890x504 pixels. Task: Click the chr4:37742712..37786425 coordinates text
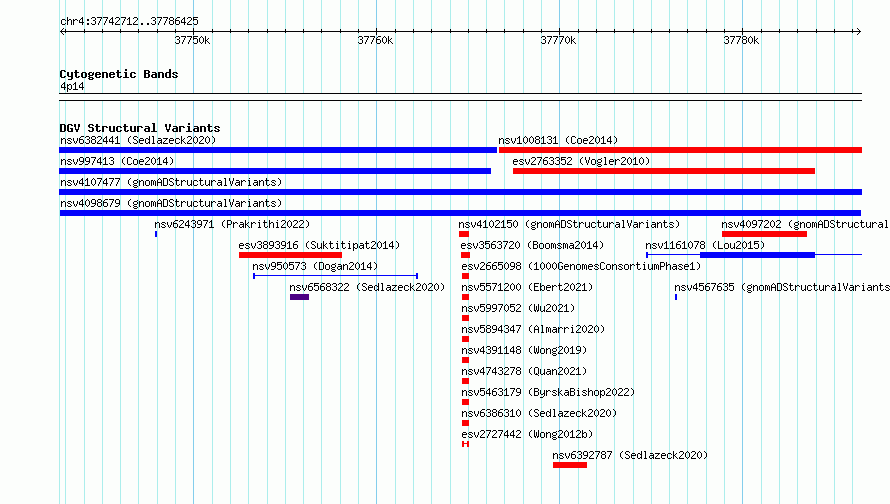pyautogui.click(x=129, y=21)
